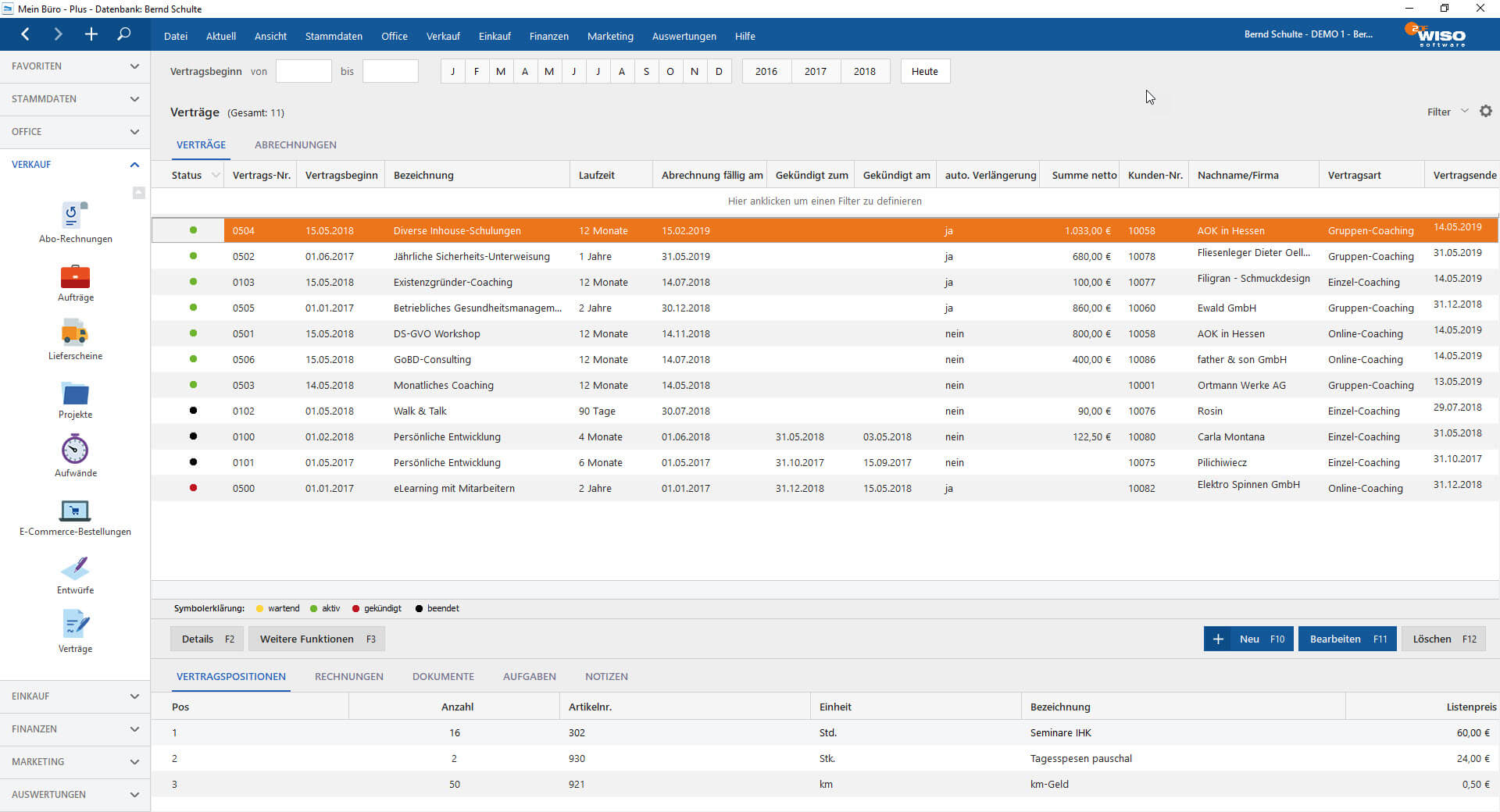Click the Vertragsbeginn 'bis' date field

click(x=391, y=71)
